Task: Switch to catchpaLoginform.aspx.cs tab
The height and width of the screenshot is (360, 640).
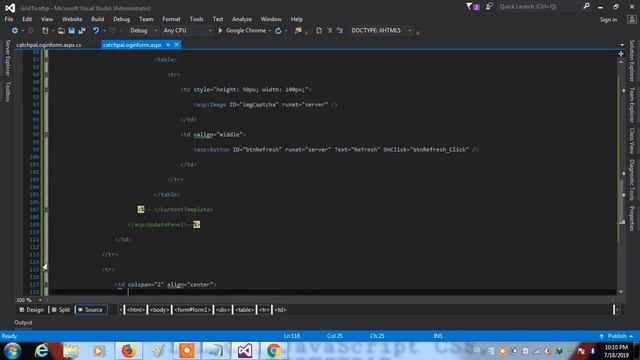Action: tap(49, 45)
